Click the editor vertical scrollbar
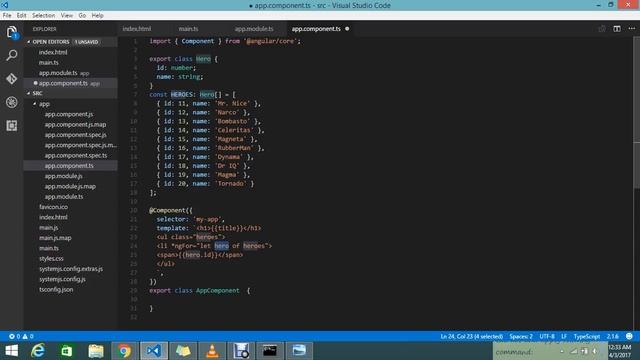The height and width of the screenshot is (360, 640). tap(636, 112)
